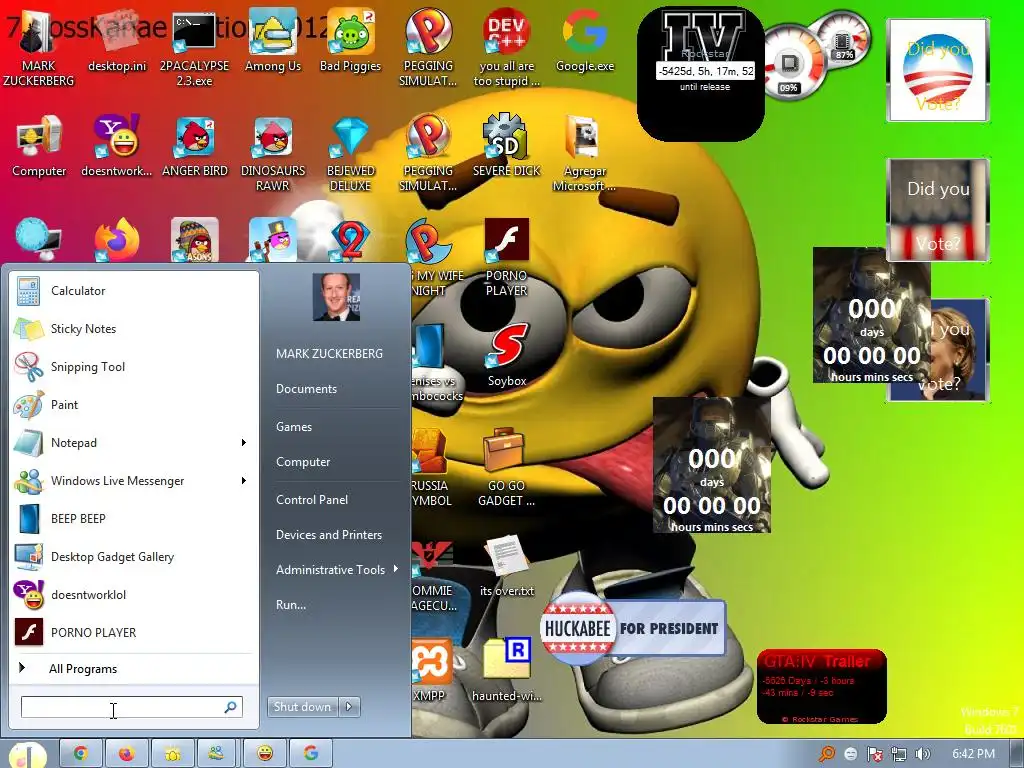
Task: Open Documents link in Start menu
Action: [x=306, y=389]
